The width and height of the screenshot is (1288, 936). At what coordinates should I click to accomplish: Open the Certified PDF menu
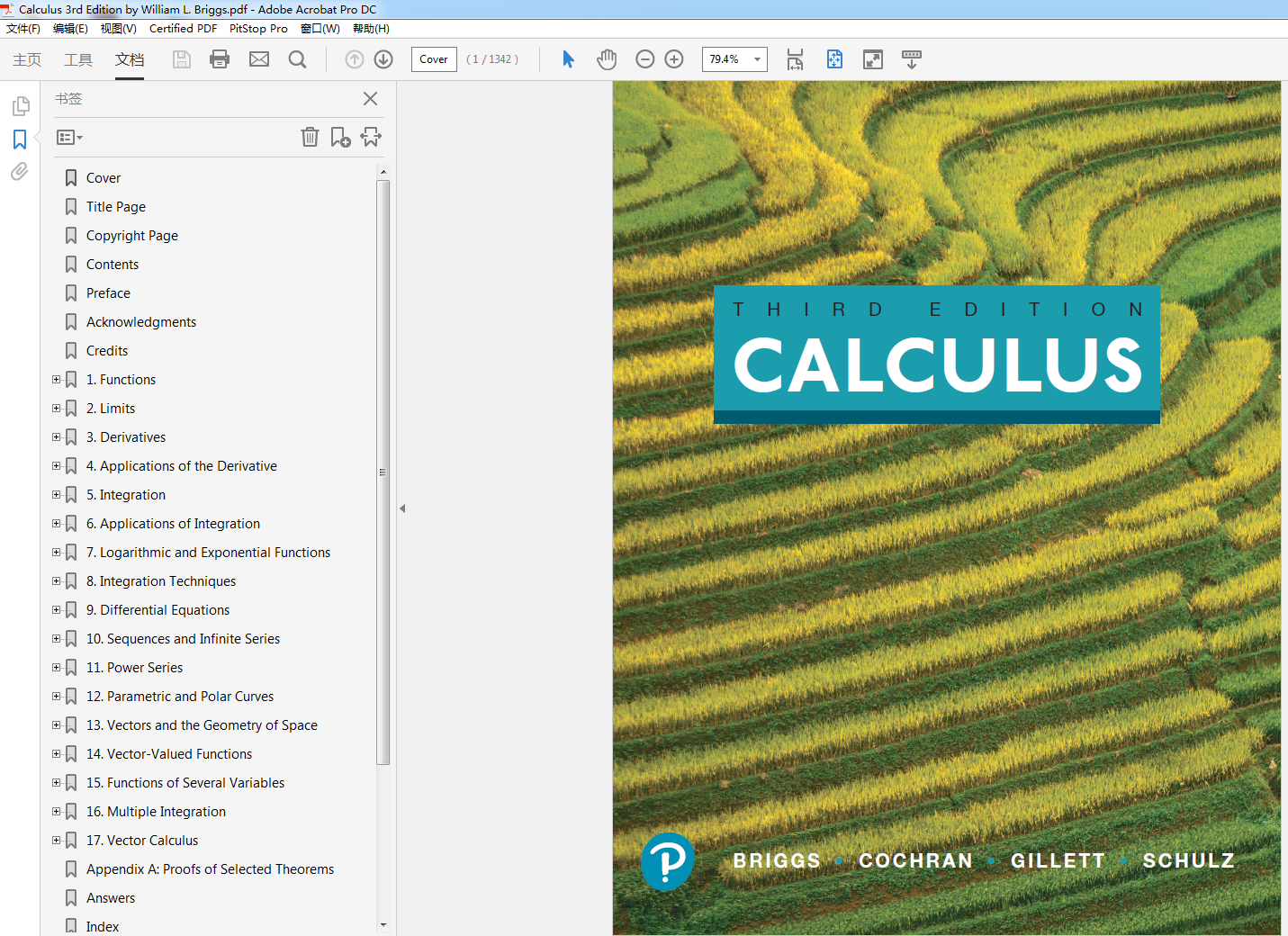click(x=183, y=29)
